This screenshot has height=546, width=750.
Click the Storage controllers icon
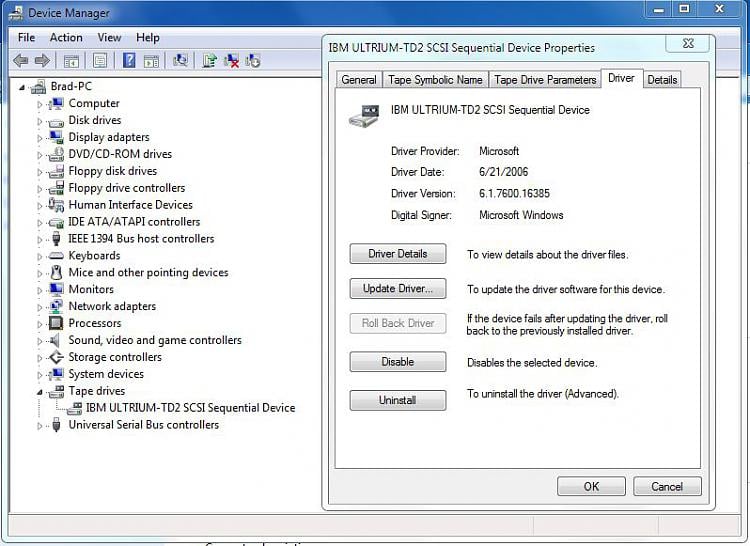(56, 357)
